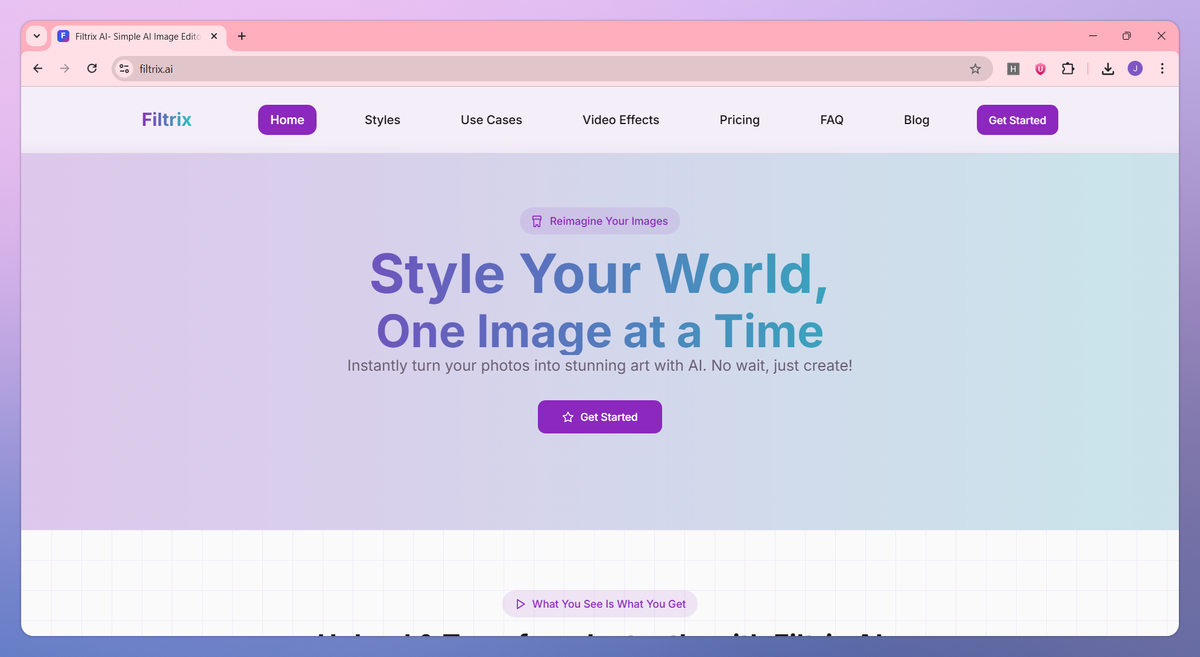Viewport: 1200px width, 657px height.
Task: Minimize the browser window
Action: pyautogui.click(x=1091, y=36)
